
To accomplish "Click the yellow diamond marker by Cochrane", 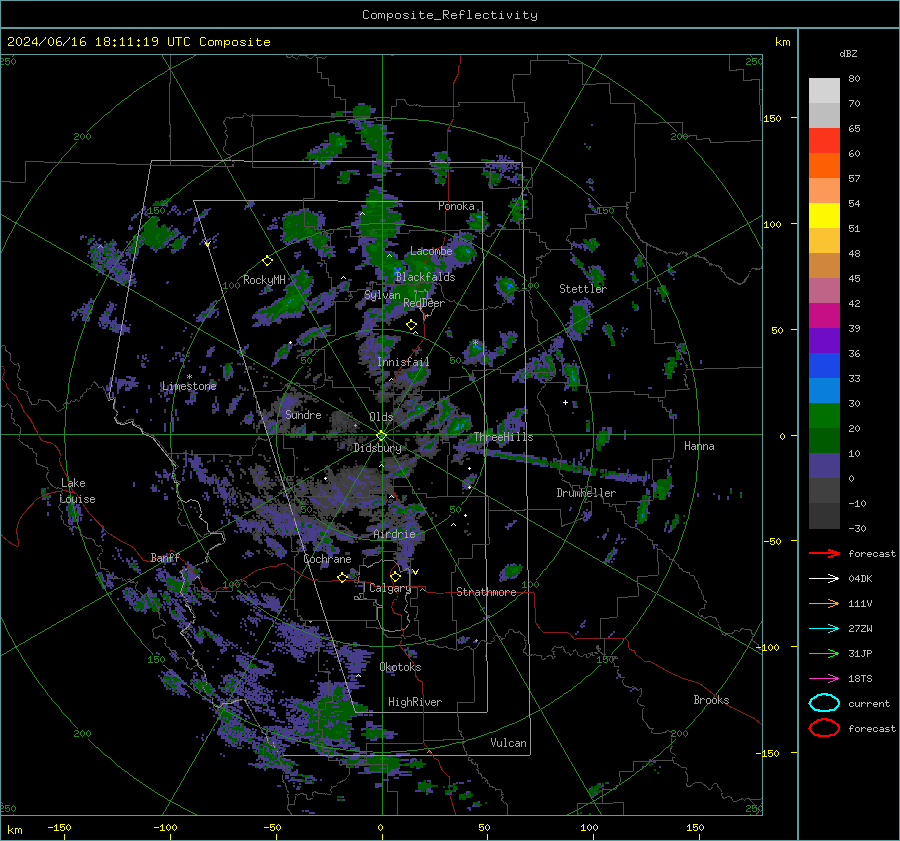I will point(342,577).
